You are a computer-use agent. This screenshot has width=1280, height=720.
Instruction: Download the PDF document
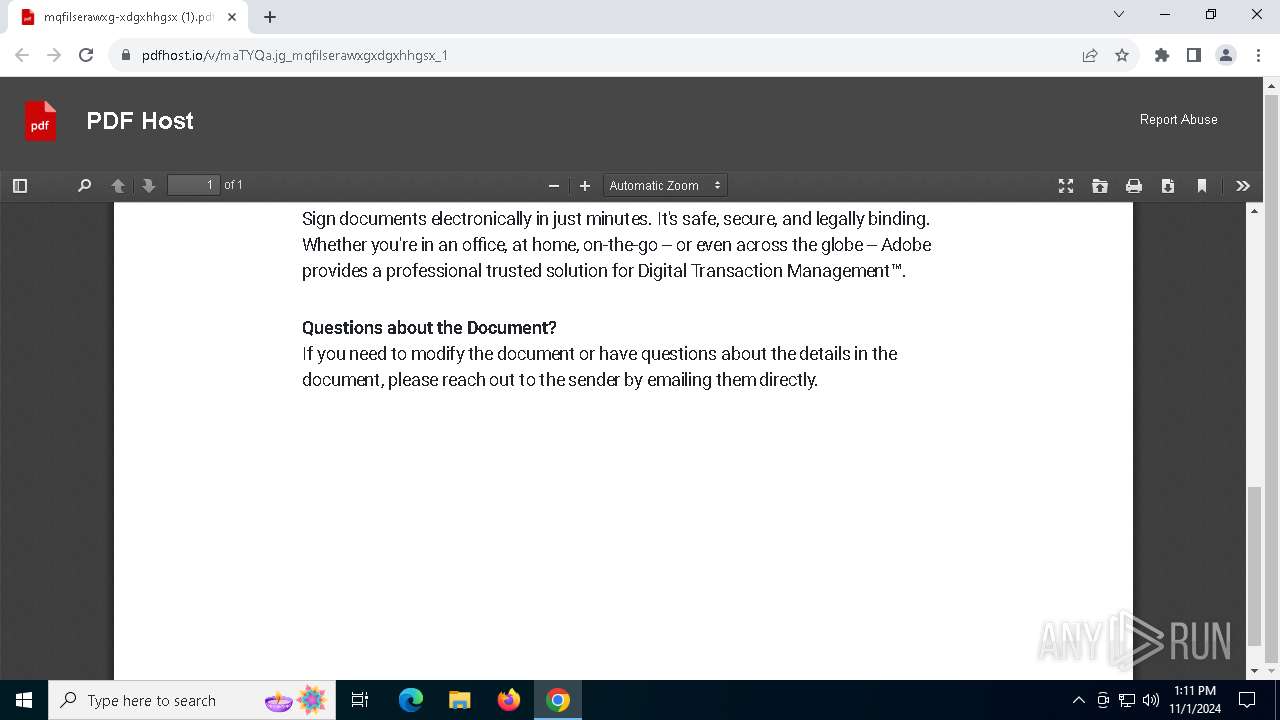tap(1168, 186)
